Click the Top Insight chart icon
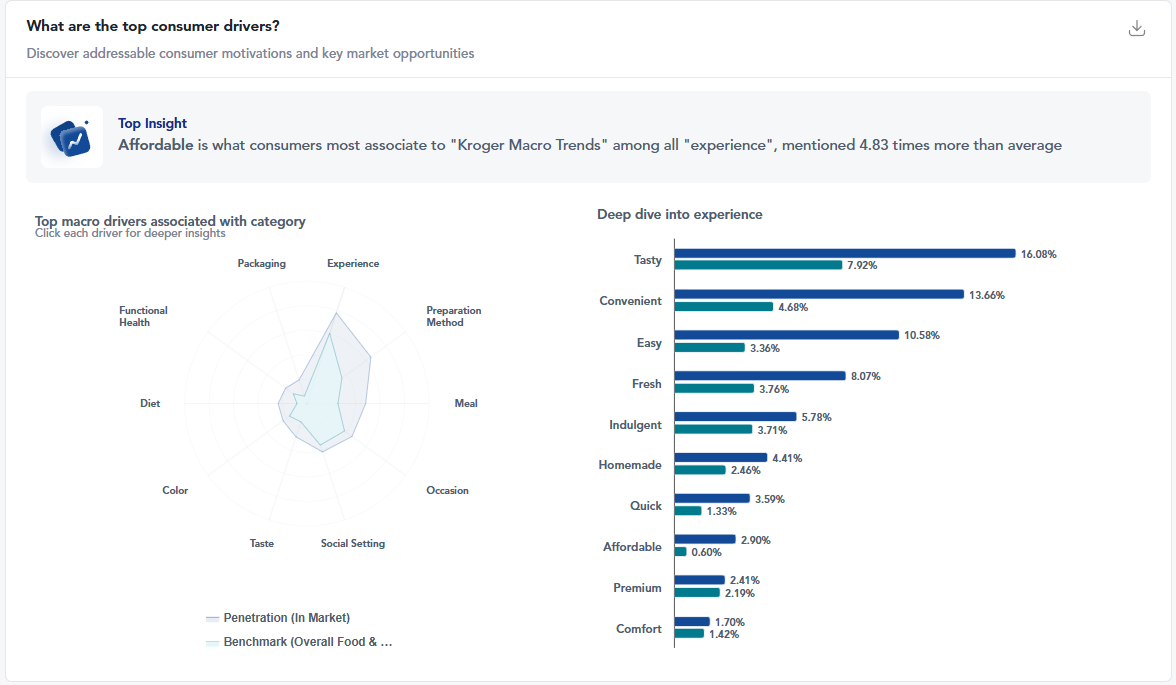The image size is (1176, 685). pos(72,137)
